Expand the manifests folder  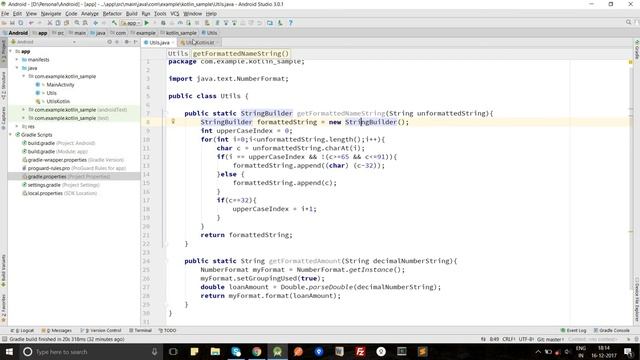[x=17, y=60]
